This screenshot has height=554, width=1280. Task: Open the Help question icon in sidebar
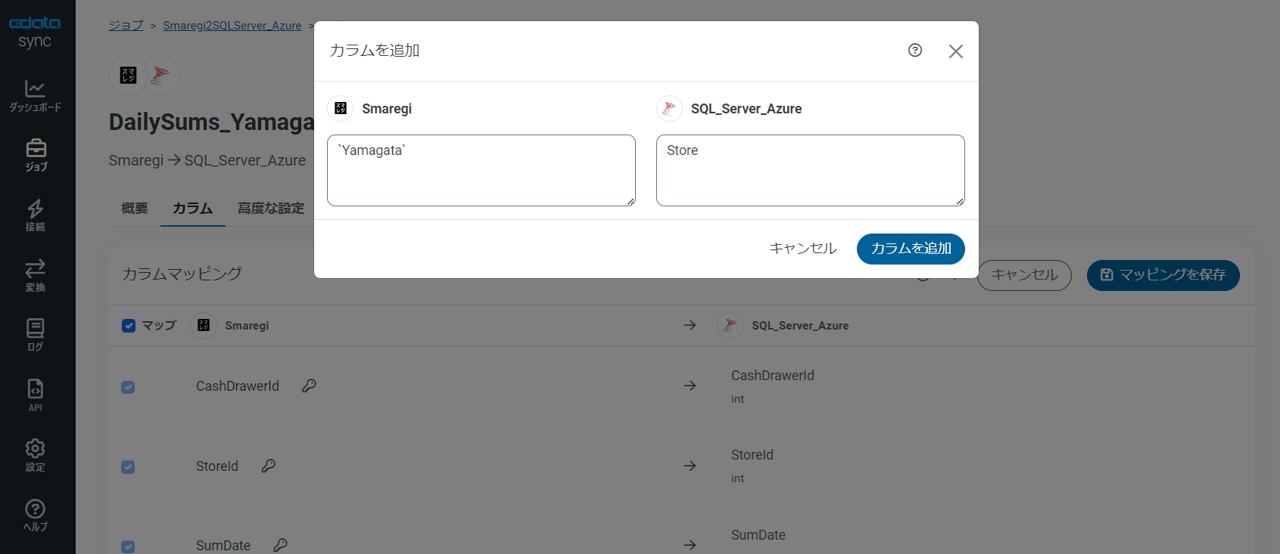coord(36,516)
